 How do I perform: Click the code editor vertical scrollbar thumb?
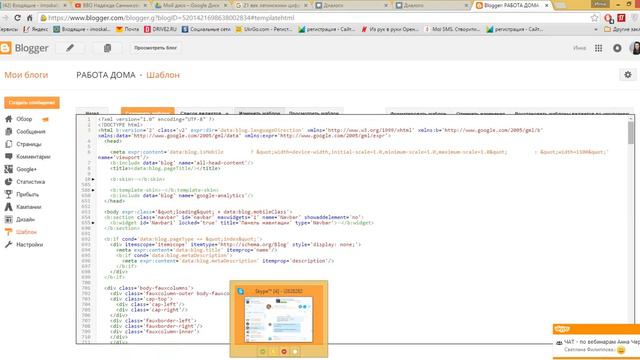click(631, 133)
